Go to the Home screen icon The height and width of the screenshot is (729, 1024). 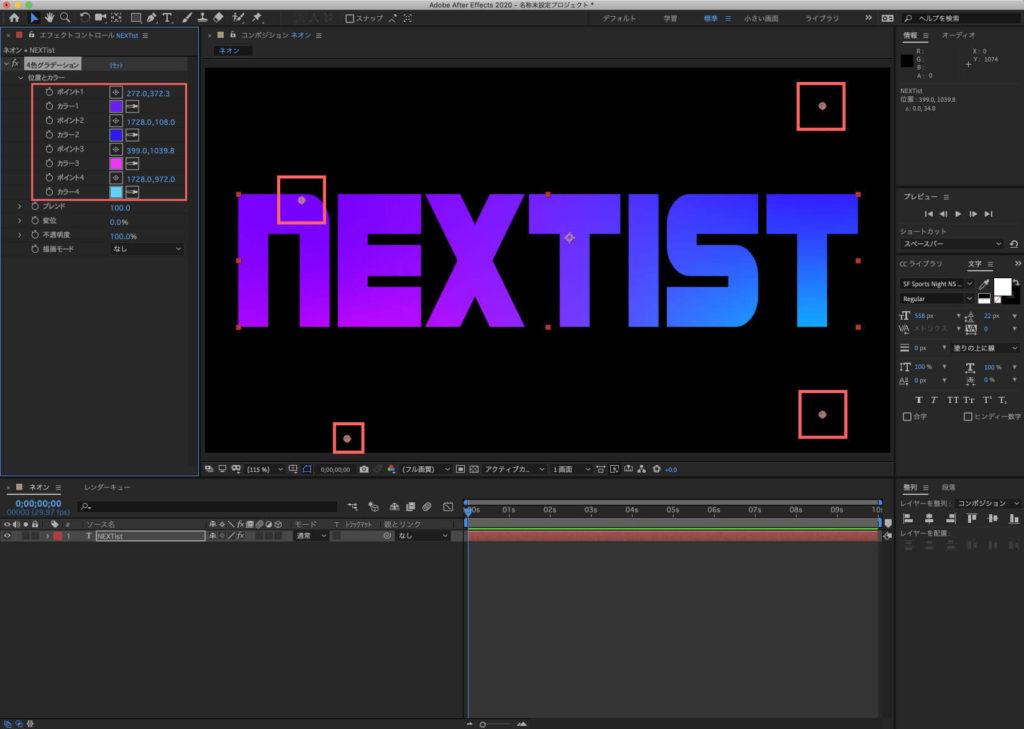point(14,18)
